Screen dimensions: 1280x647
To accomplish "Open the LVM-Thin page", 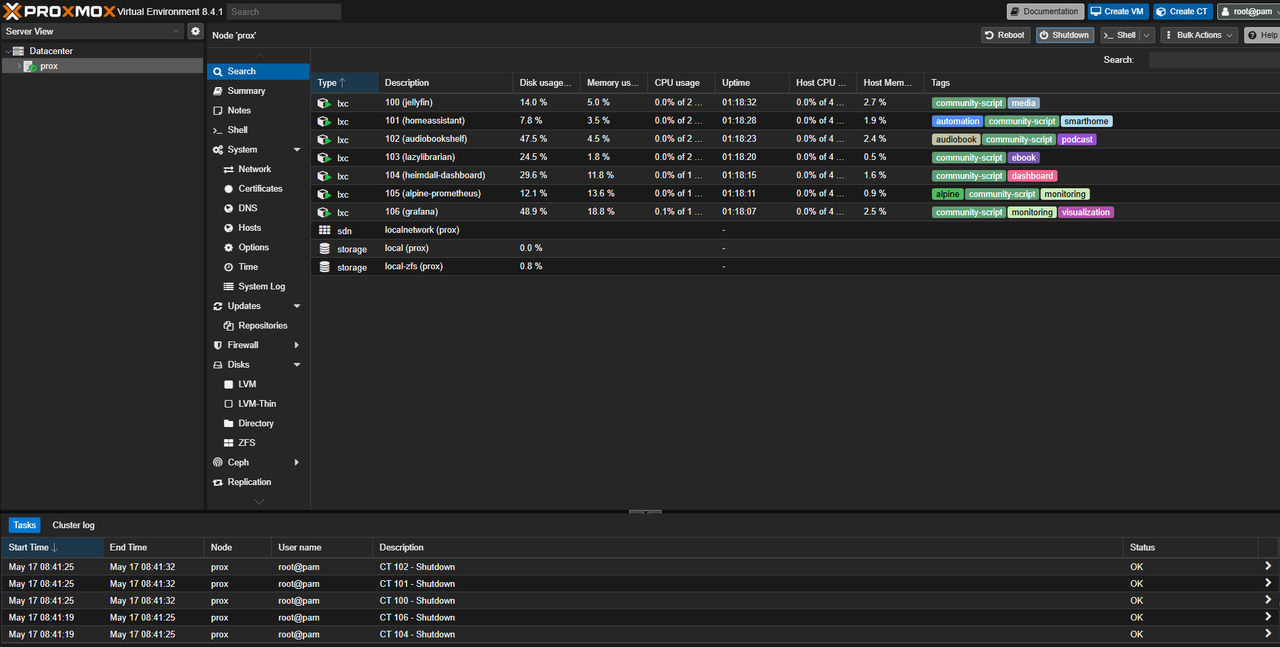I will [x=257, y=404].
